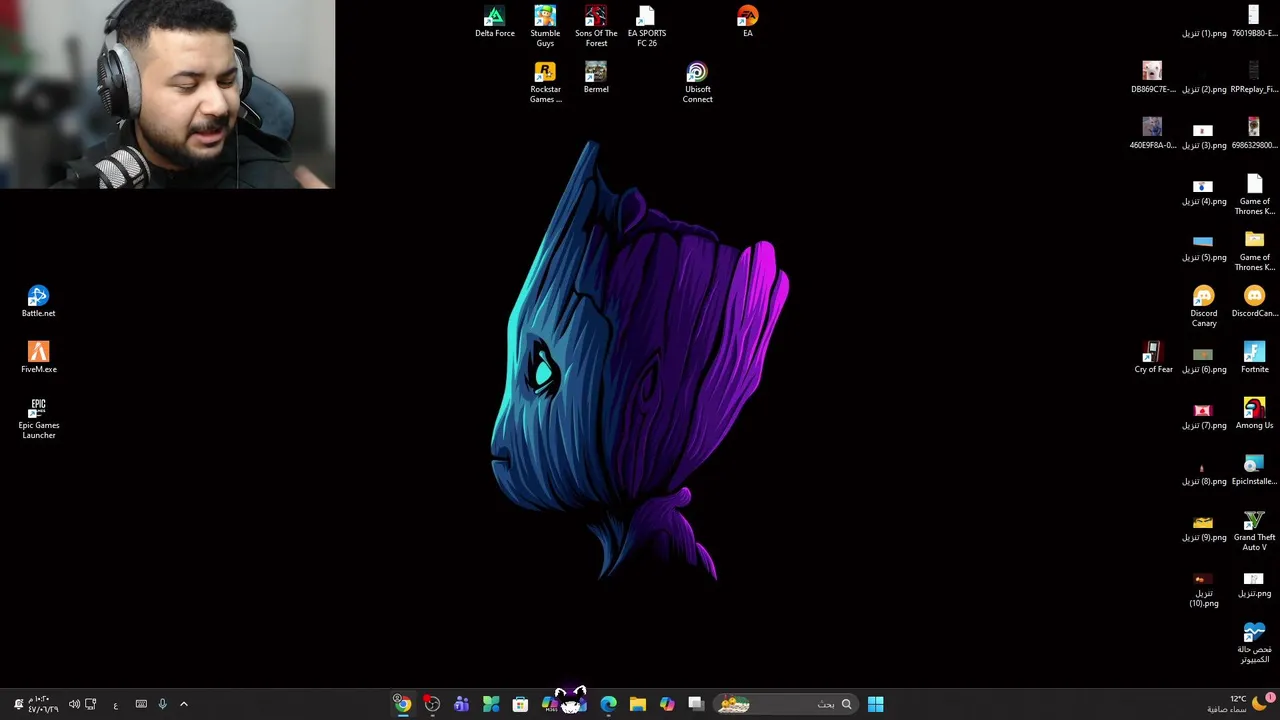Open the Ubisoft Connect shortcut
The height and width of the screenshot is (720, 1280).
point(697,83)
